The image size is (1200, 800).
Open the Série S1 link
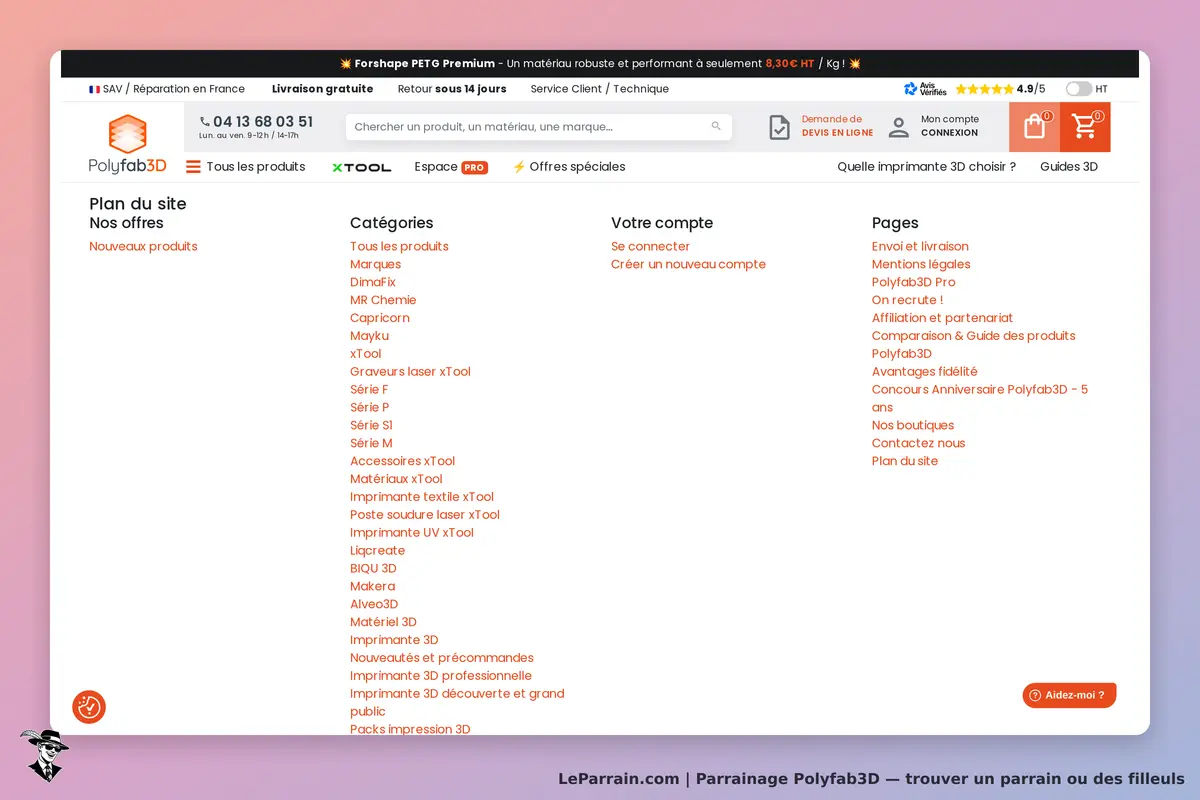click(x=371, y=426)
